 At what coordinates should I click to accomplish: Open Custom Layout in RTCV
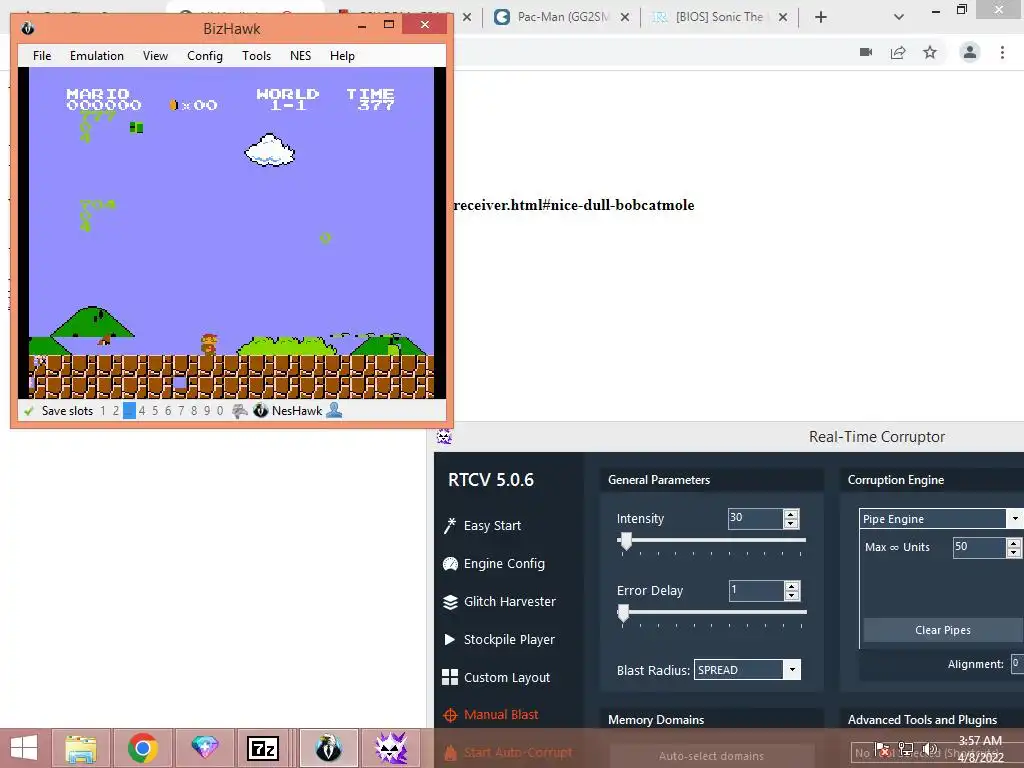(506, 677)
